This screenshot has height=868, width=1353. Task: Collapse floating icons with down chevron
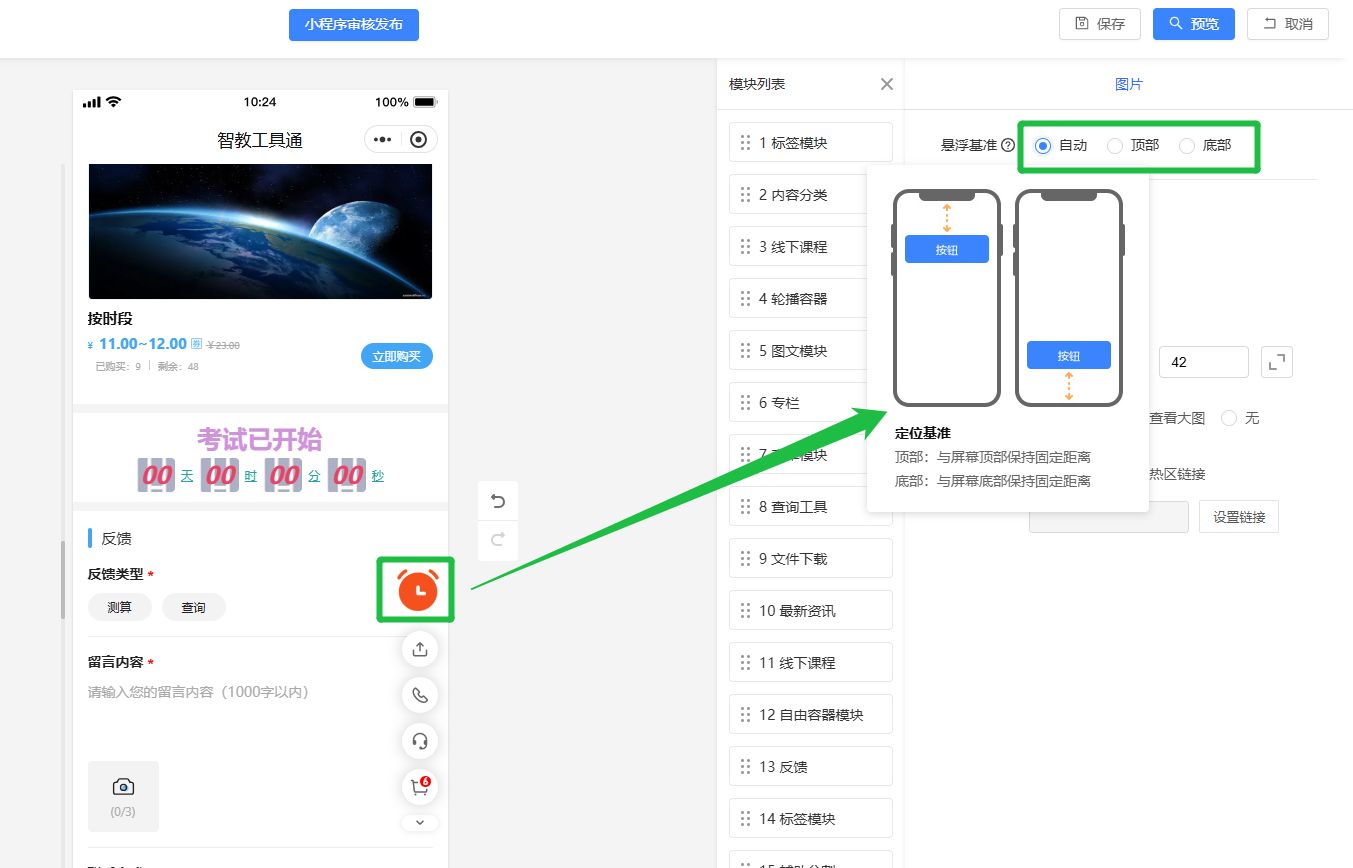click(420, 823)
